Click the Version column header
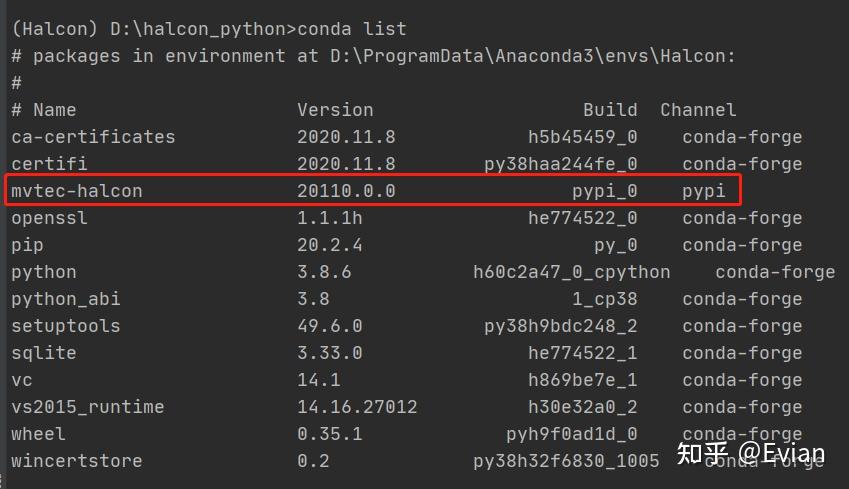 point(335,109)
